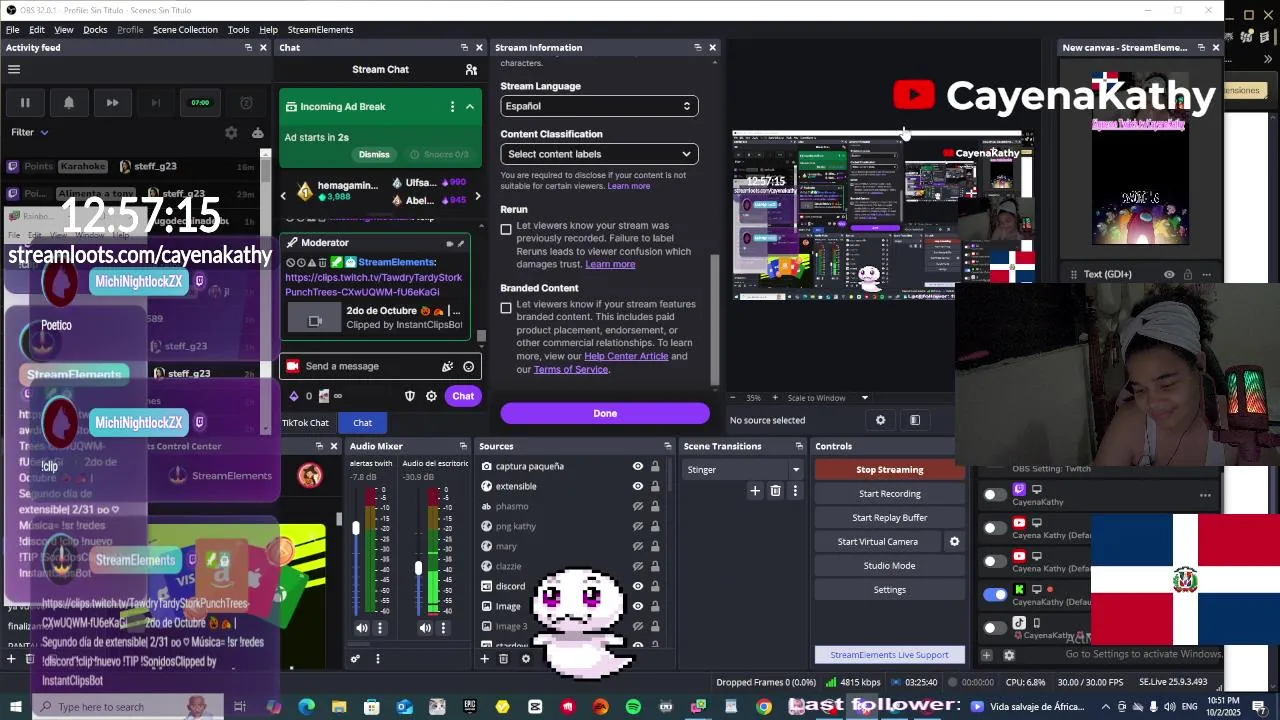The image size is (1280, 720).
Task: Go to next leaderboard entry arrow in chat
Action: coord(477,196)
